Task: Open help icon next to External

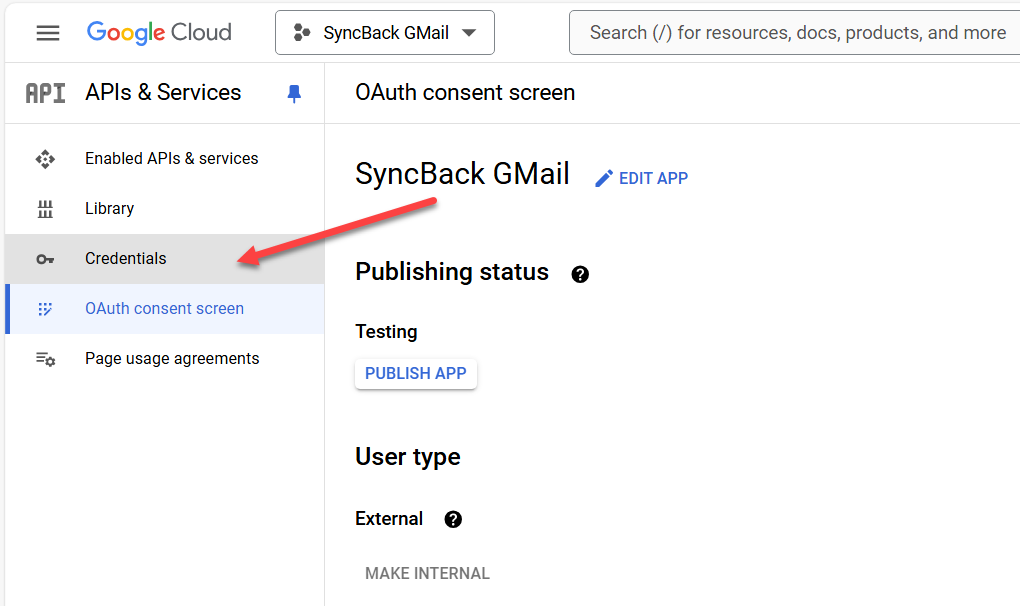Action: (453, 519)
